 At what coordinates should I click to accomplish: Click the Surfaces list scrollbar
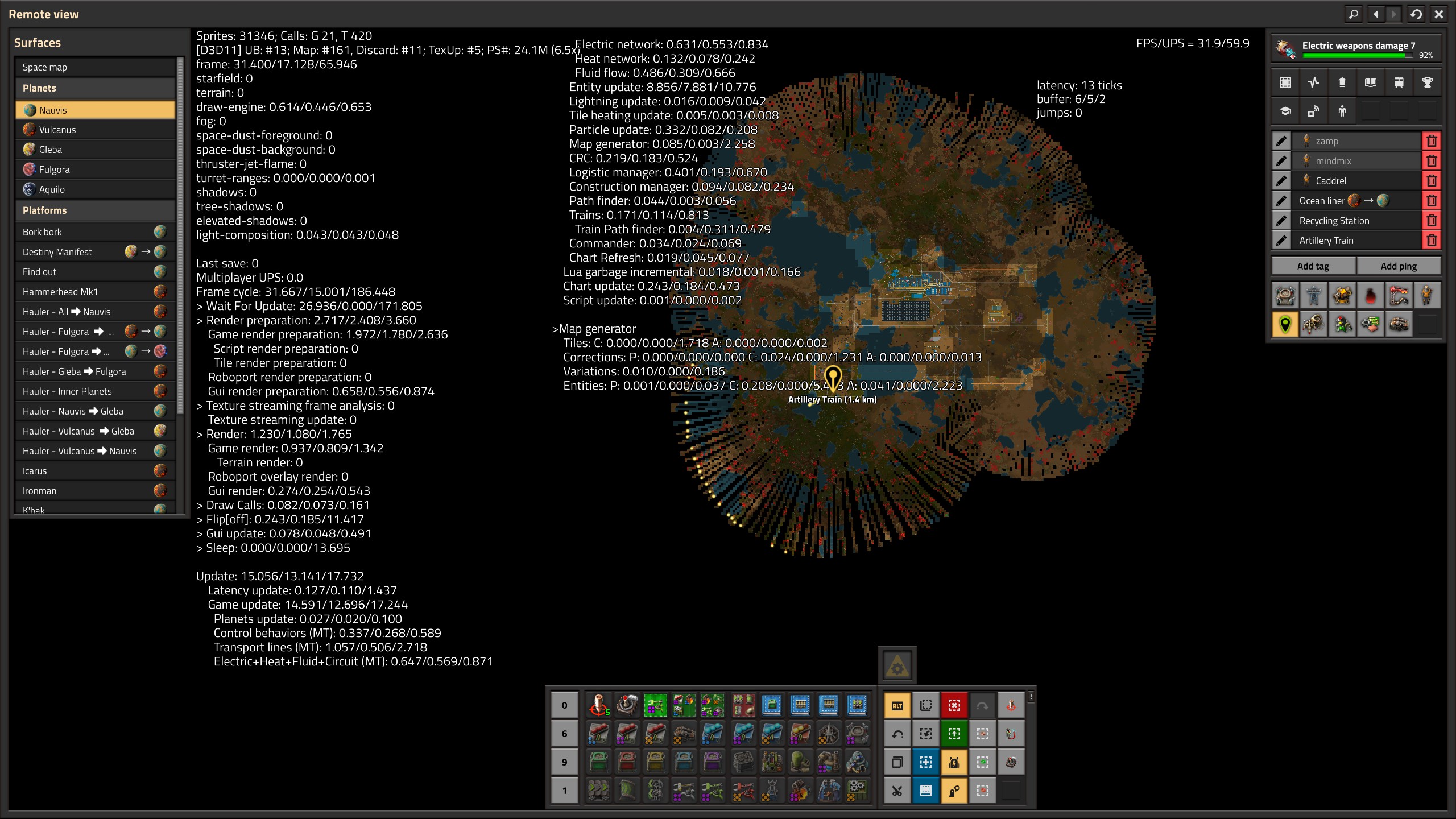[x=180, y=236]
